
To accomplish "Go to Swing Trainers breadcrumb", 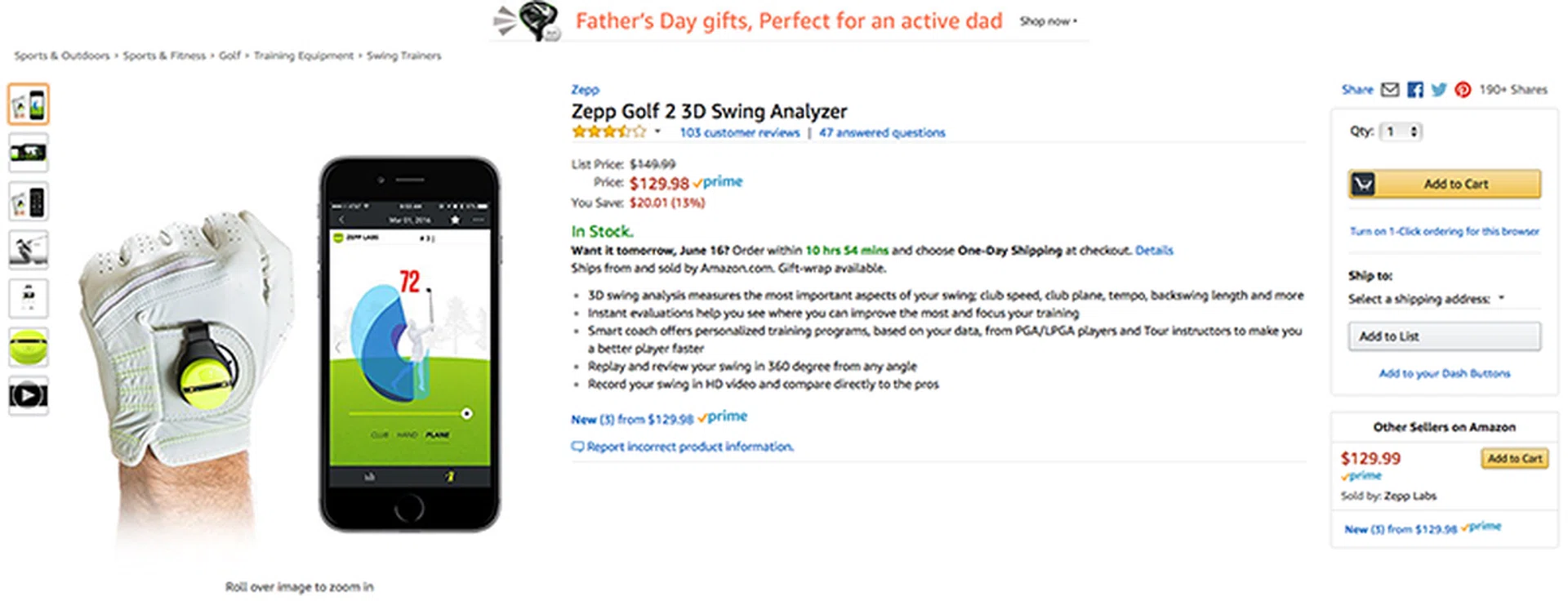I will pos(403,56).
